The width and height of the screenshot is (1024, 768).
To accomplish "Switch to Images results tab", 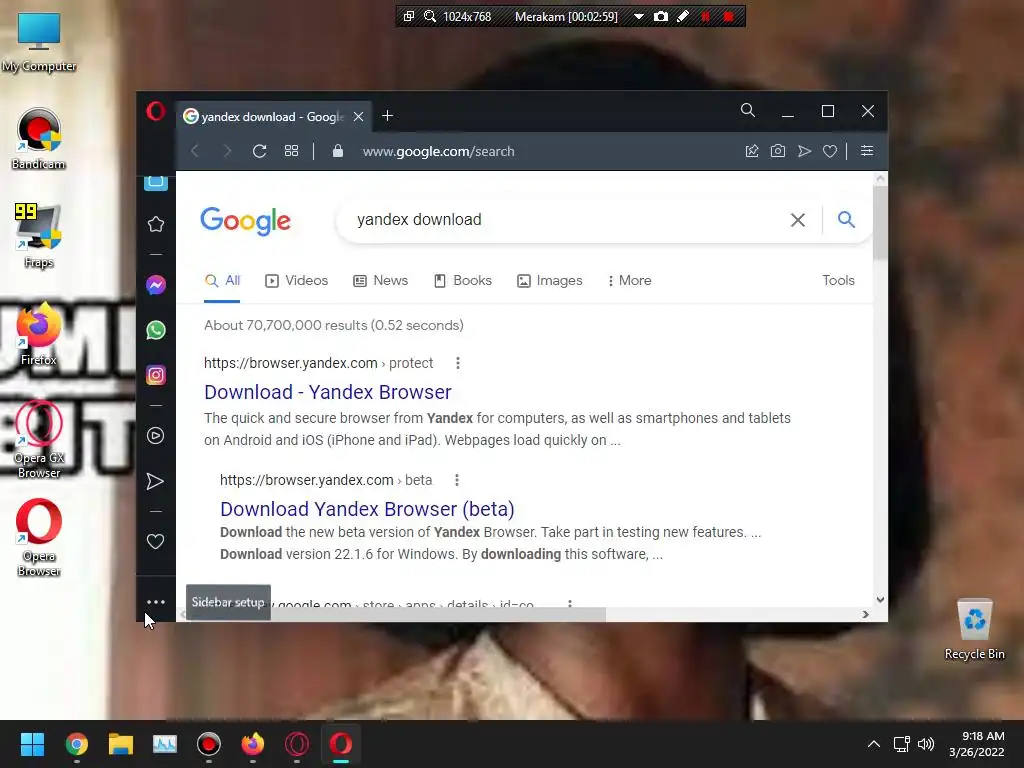I will click(x=550, y=280).
